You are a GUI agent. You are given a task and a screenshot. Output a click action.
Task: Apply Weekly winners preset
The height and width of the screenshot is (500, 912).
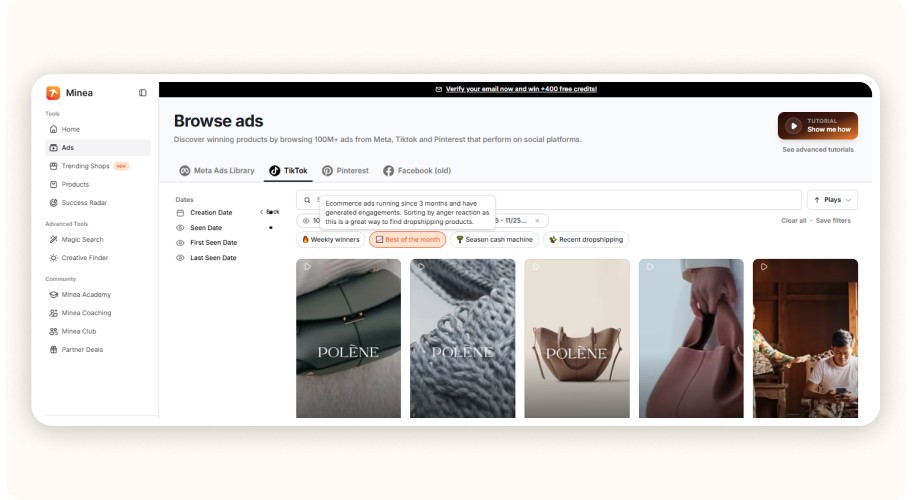tap(330, 240)
